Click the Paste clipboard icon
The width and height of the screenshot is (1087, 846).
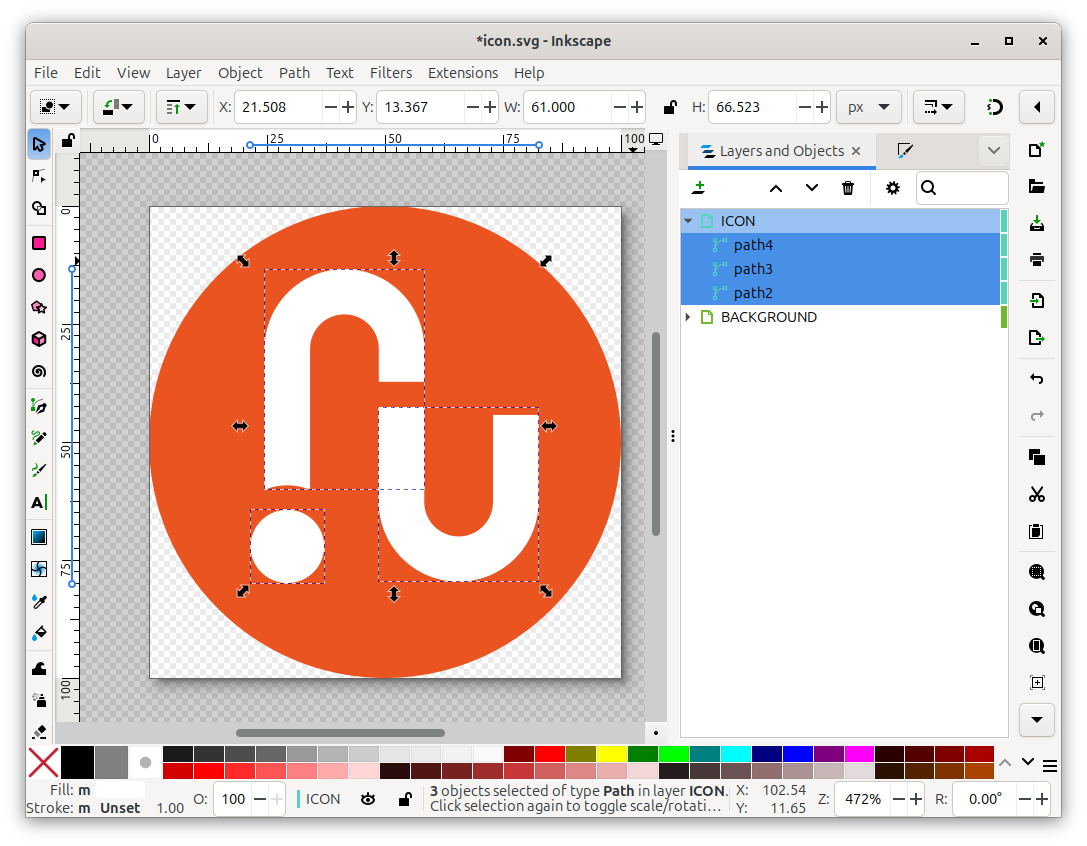(1036, 532)
